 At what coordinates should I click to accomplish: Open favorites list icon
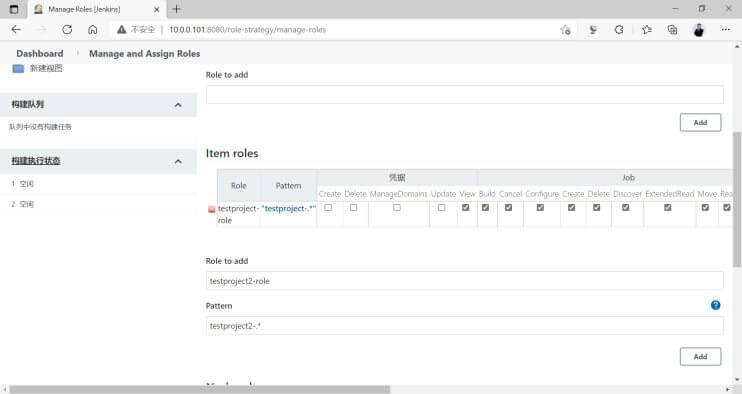pyautogui.click(x=647, y=30)
